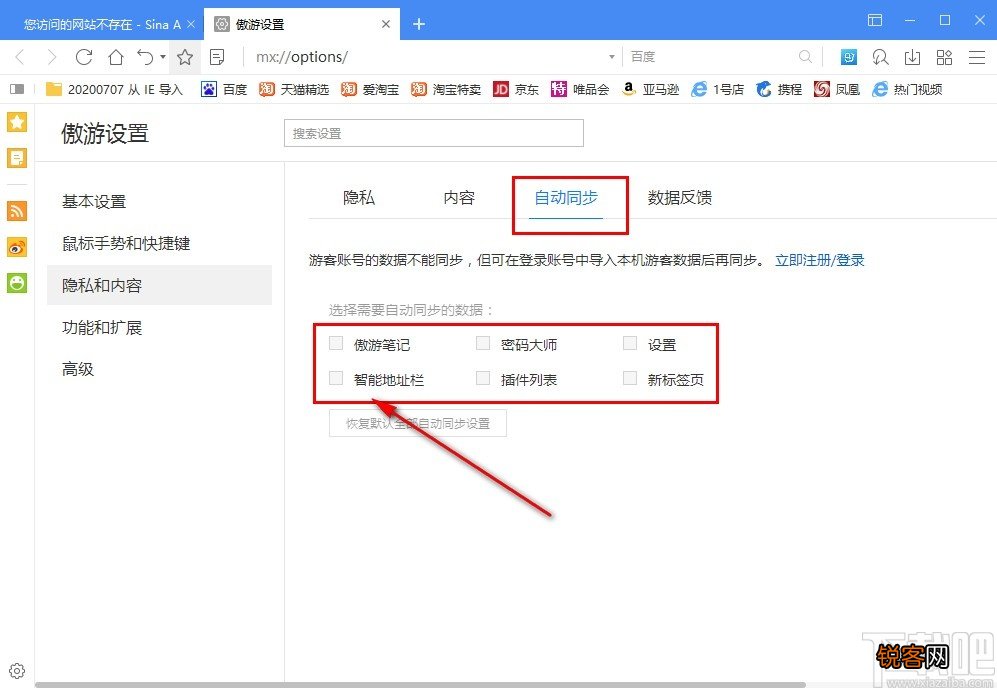Click 恢复默认全部自动同步设置 button
This screenshot has height=688, width=997.
[418, 423]
